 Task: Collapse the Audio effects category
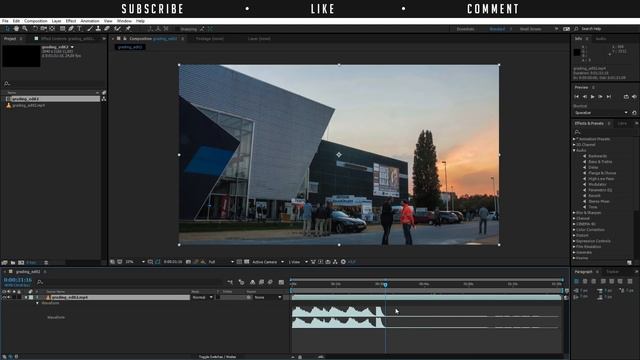pyautogui.click(x=574, y=150)
